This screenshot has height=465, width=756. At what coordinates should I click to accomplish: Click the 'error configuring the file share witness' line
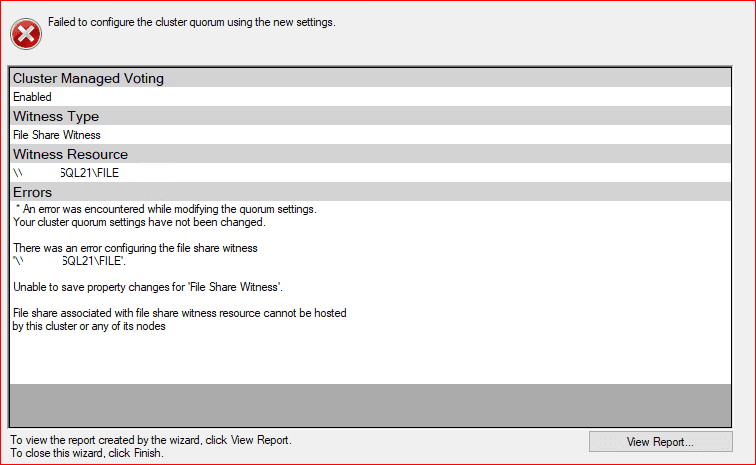click(136, 247)
